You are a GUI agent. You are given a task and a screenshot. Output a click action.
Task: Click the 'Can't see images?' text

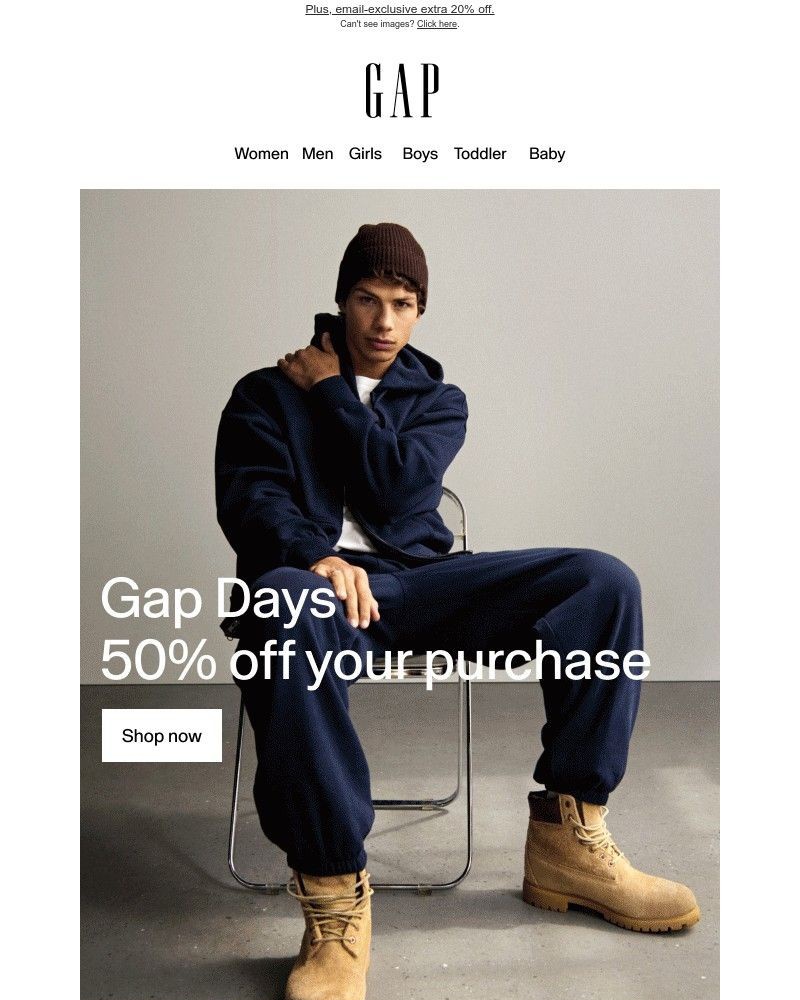[377, 24]
